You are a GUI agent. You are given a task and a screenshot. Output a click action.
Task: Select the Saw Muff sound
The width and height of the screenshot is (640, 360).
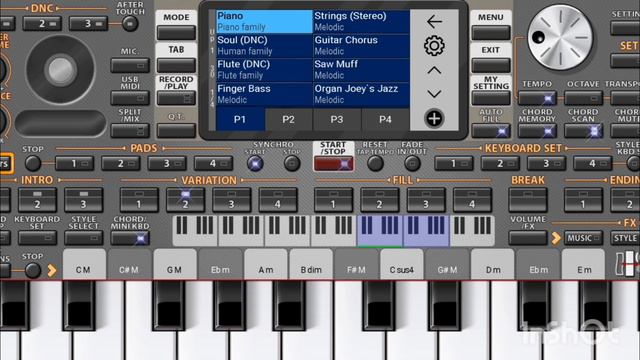[361, 70]
